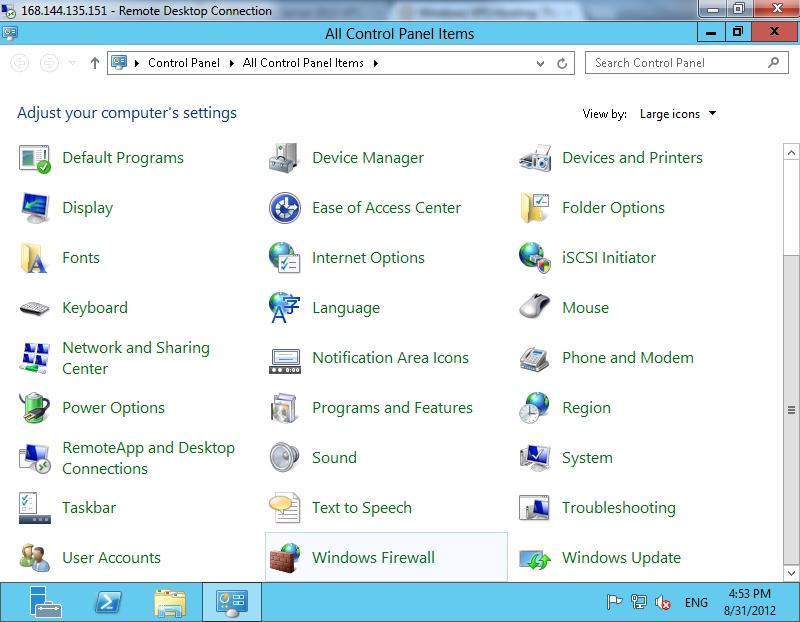Screen dimensions: 800x622
Task: Open the Power Options battery icon
Action: click(35, 408)
